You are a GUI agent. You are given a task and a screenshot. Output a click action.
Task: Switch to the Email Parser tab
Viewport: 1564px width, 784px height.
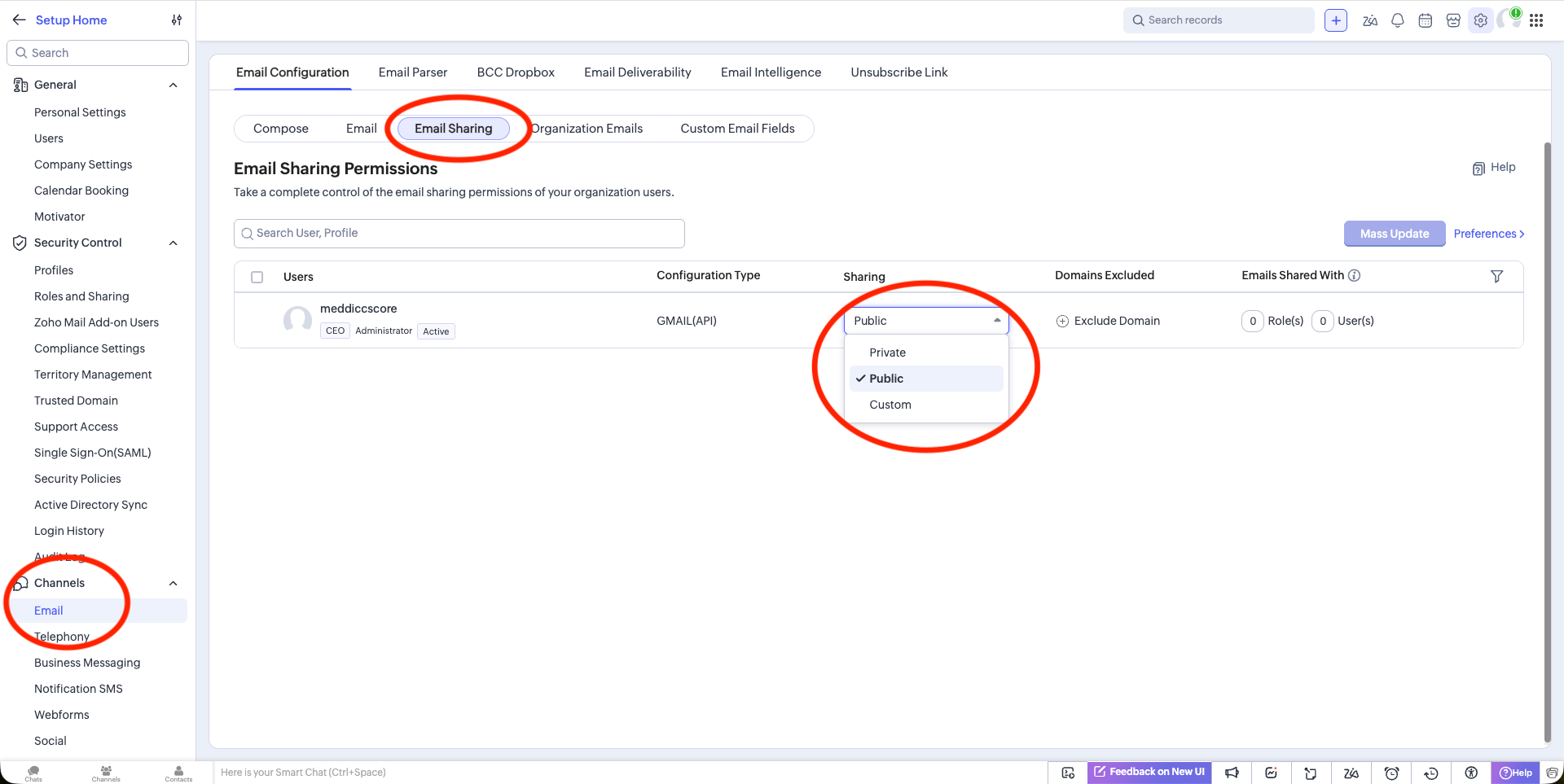(x=413, y=72)
